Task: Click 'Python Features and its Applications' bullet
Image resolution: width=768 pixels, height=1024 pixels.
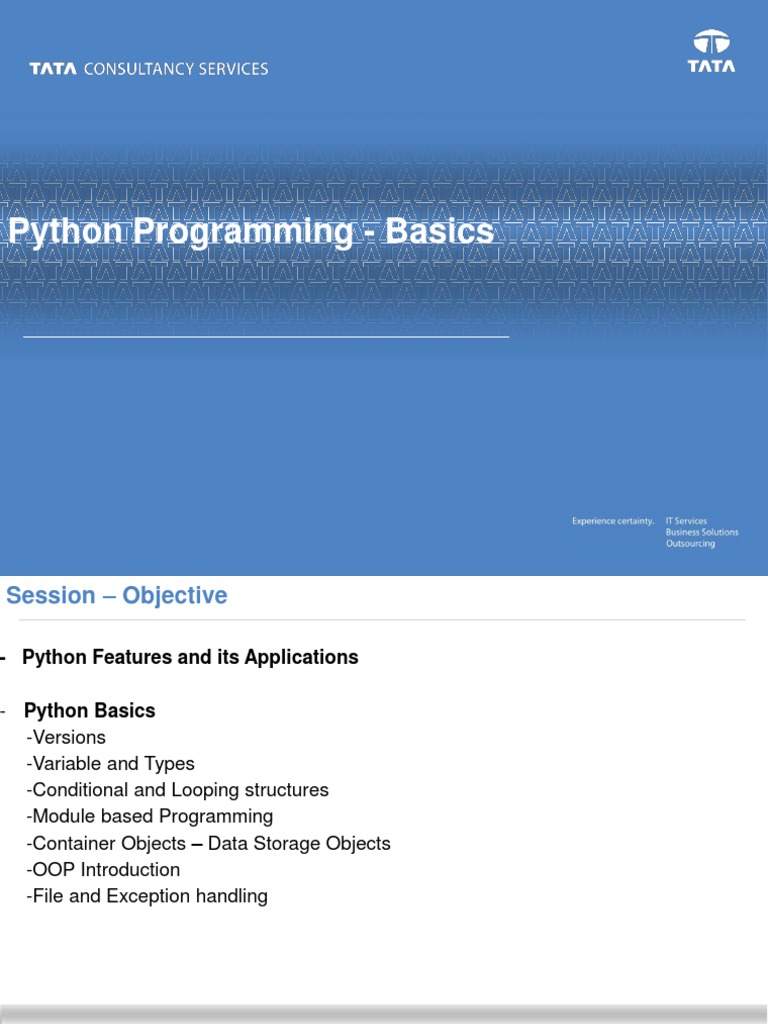Action: coord(190,657)
